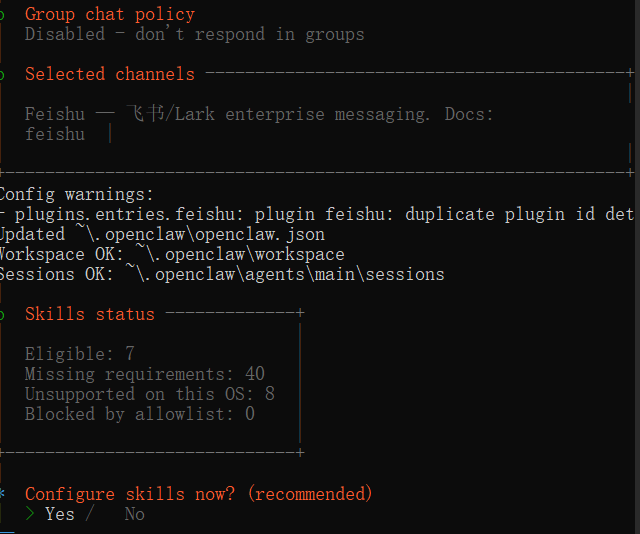
Task: Click the Group chat policy heading
Action: pyautogui.click(x=110, y=15)
